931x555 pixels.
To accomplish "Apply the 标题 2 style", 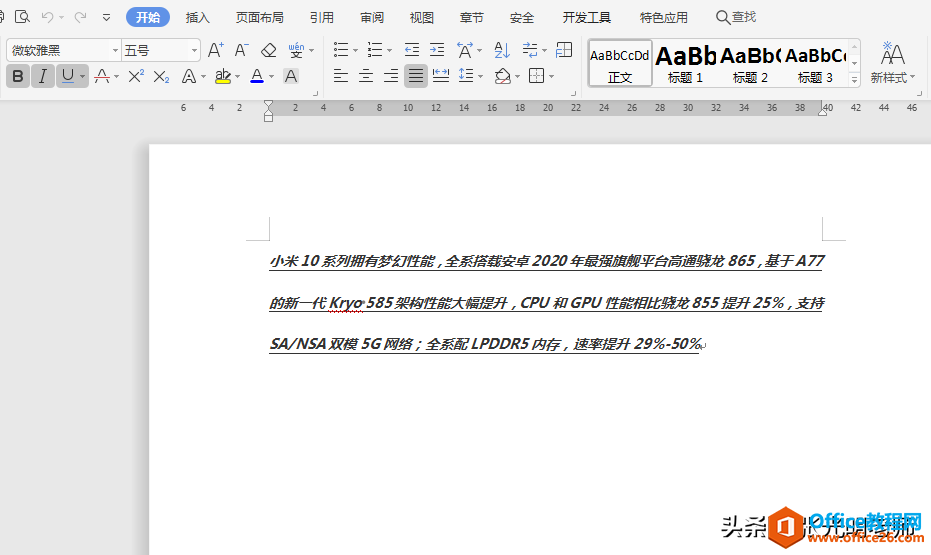I will point(750,64).
